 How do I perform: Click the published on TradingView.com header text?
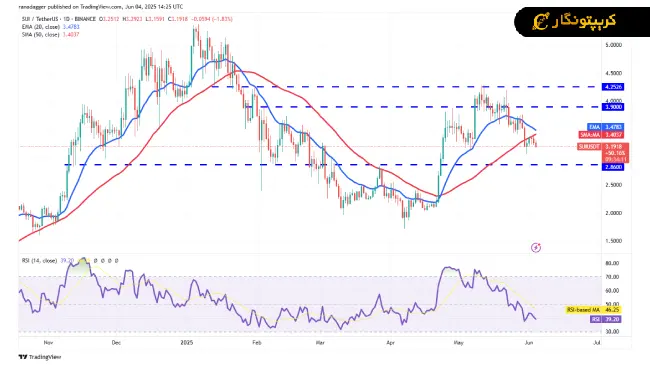(101, 7)
